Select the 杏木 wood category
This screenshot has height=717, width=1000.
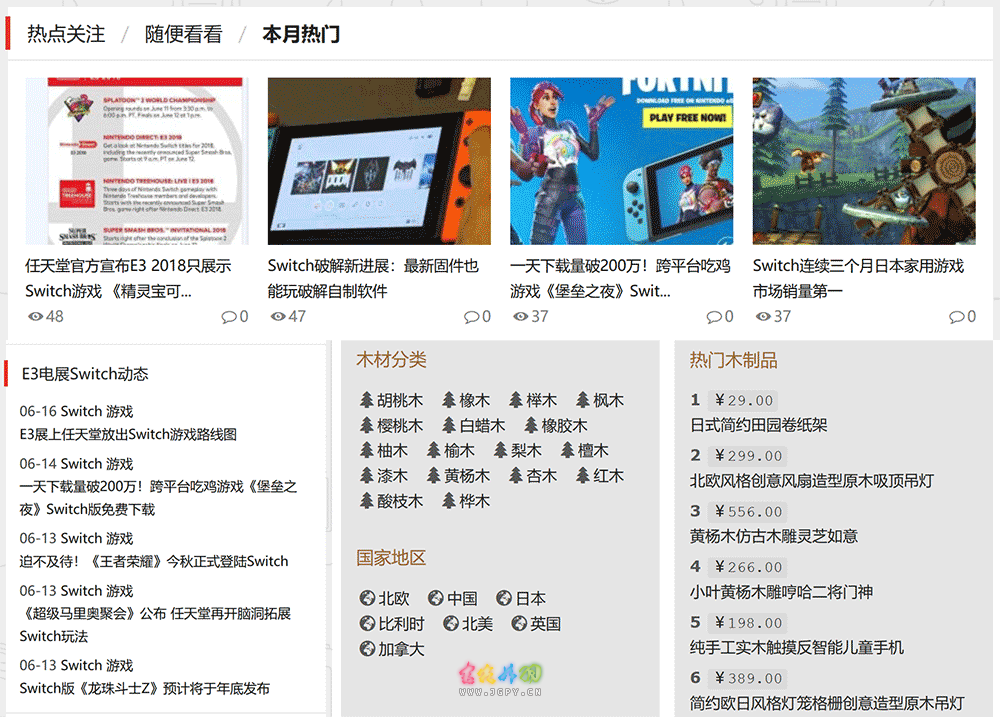point(533,476)
